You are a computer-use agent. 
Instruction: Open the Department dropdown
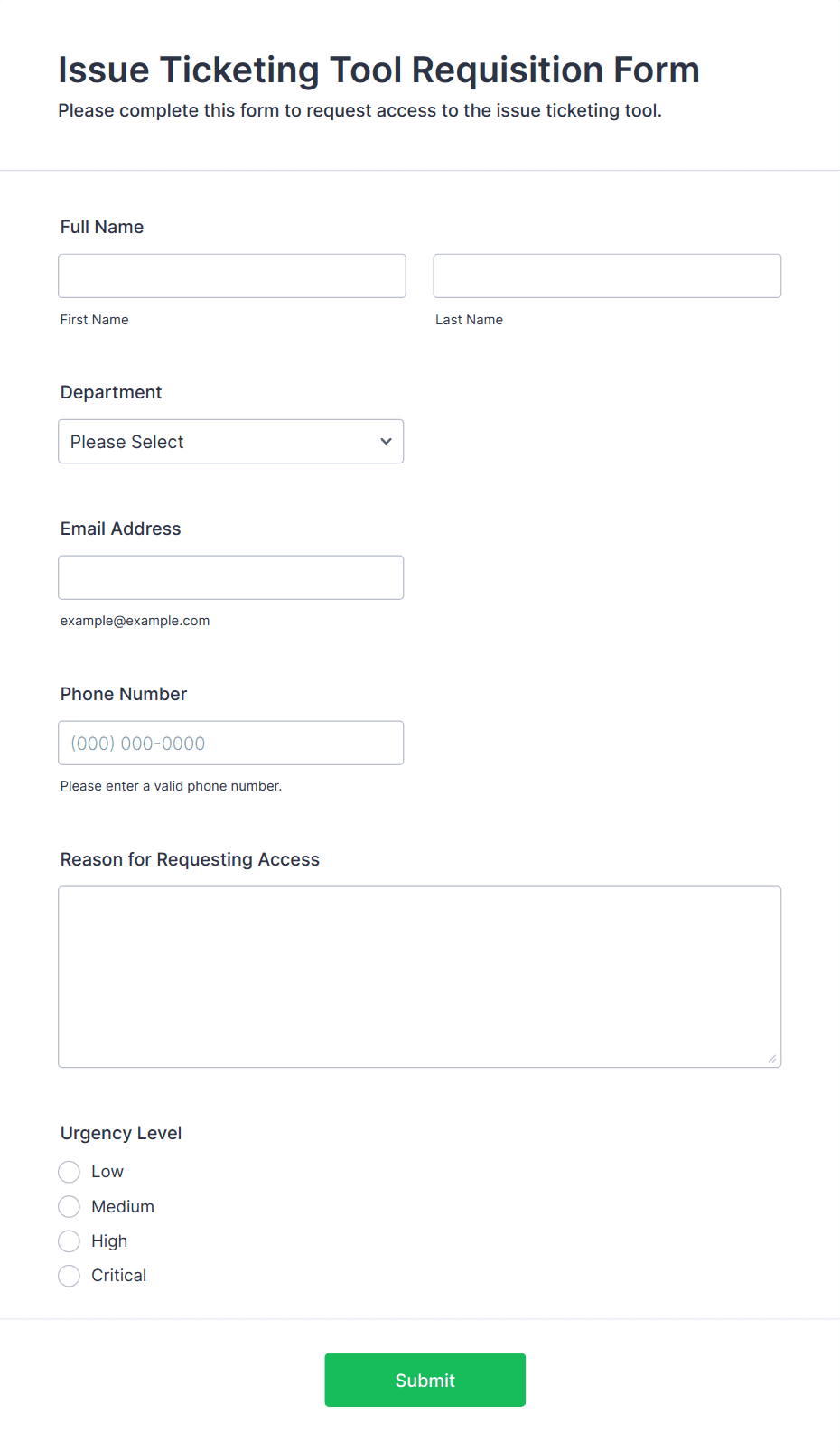(231, 442)
